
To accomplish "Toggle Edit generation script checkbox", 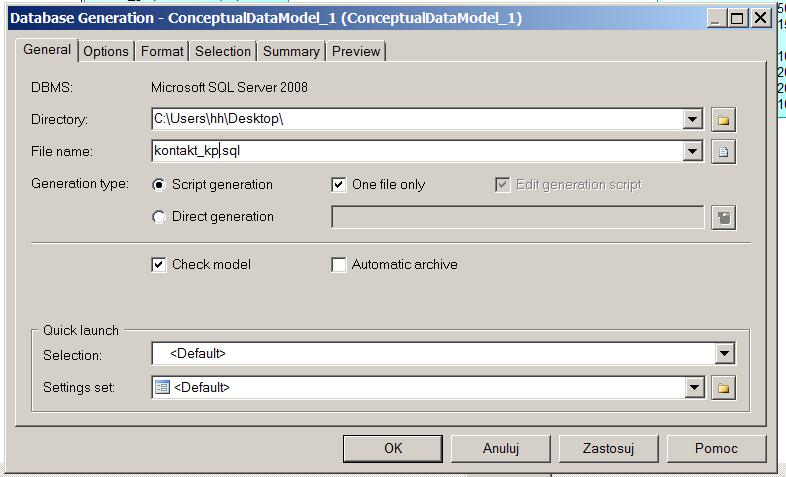I will pyautogui.click(x=502, y=185).
